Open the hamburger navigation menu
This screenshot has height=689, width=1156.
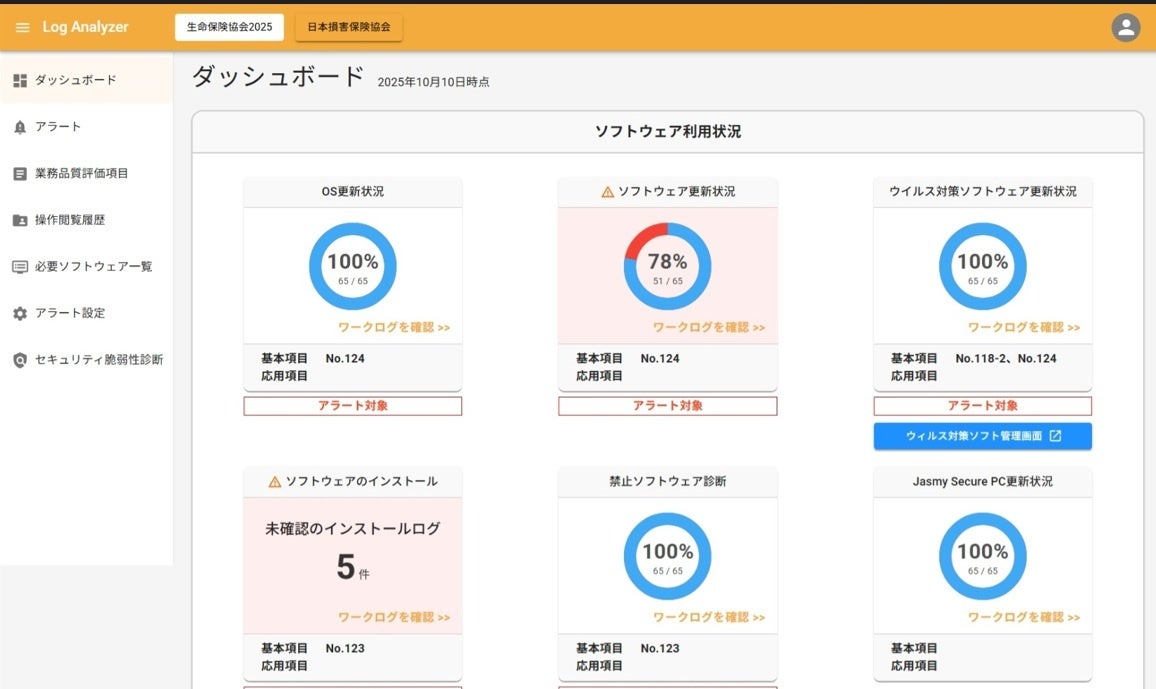(x=22, y=27)
